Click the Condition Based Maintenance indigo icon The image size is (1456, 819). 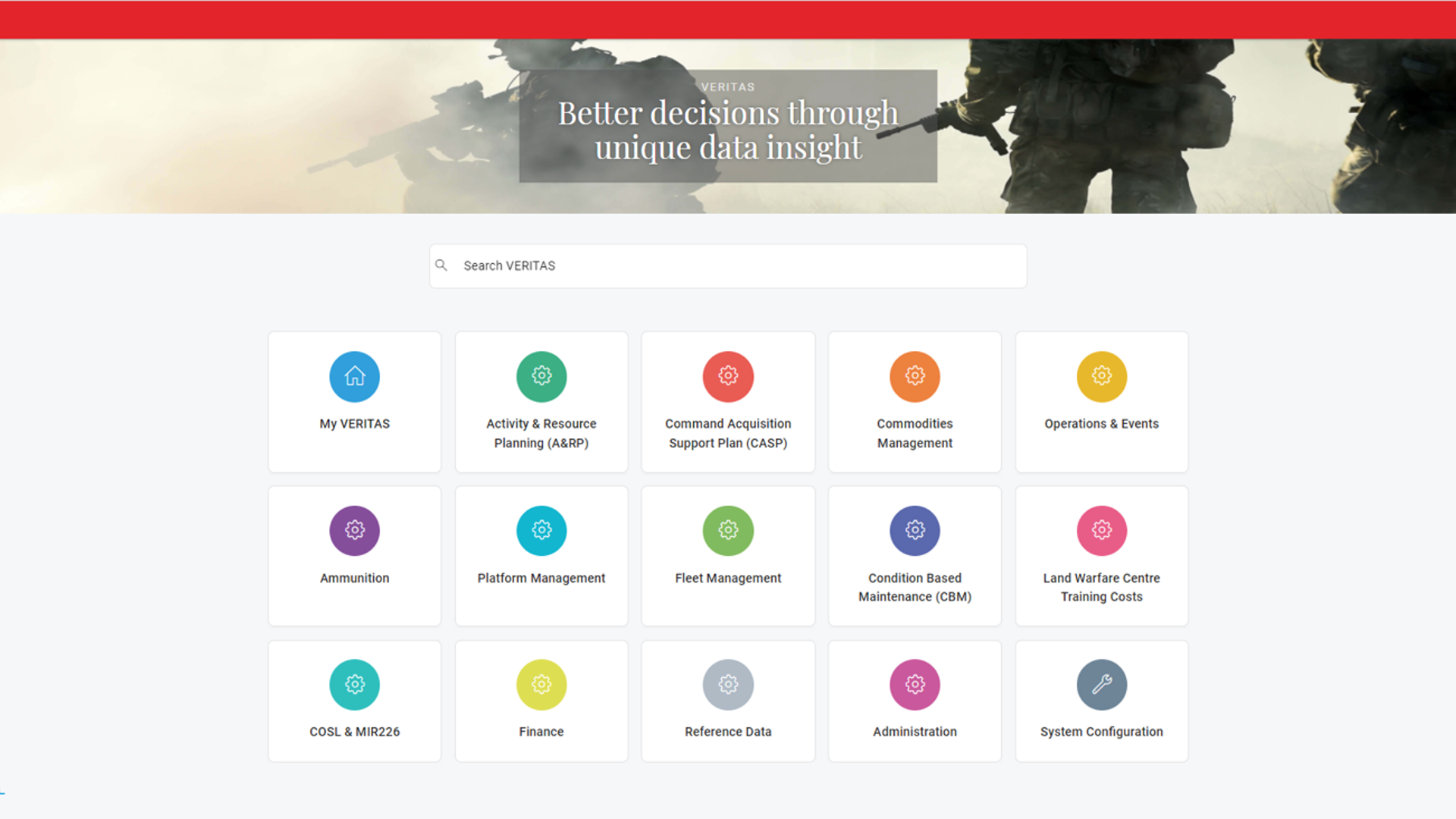tap(915, 530)
